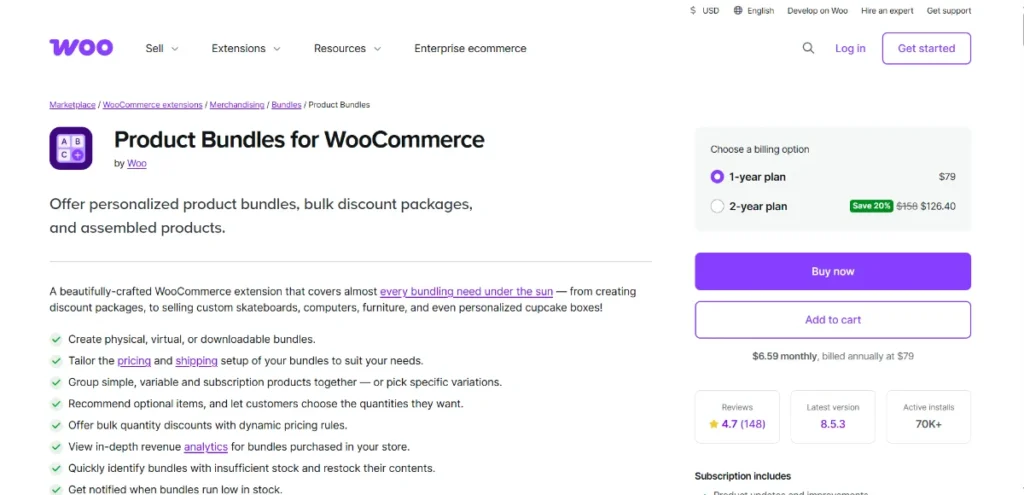Open the Bundles breadcrumb link
The width and height of the screenshot is (1024, 495).
[x=286, y=105]
